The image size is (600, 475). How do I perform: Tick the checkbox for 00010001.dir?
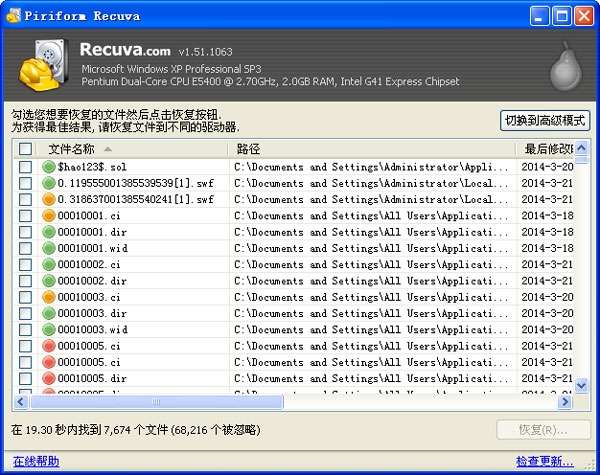click(25, 232)
